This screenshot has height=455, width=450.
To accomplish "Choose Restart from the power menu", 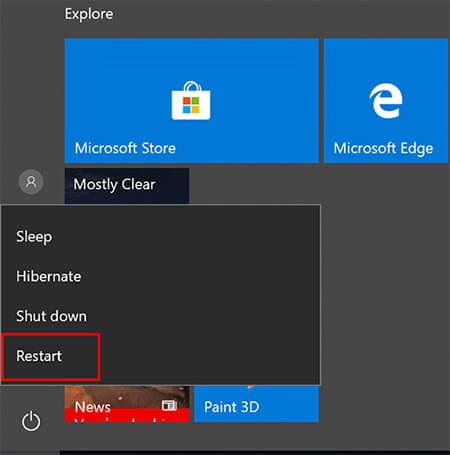I will click(161, 356).
